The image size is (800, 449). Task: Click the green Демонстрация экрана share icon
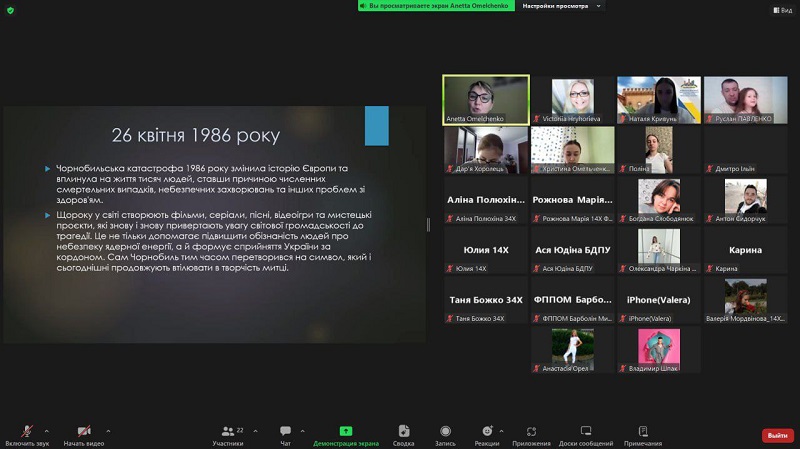[x=346, y=430]
